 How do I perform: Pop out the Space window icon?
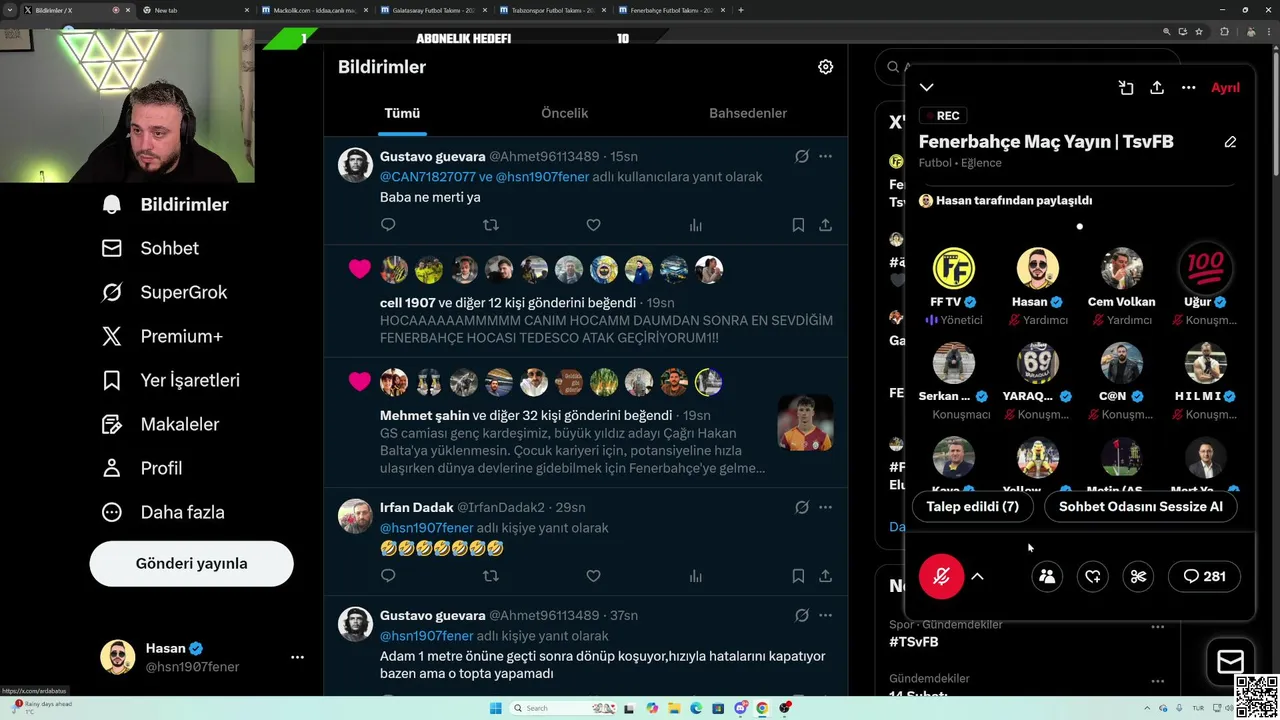1126,88
